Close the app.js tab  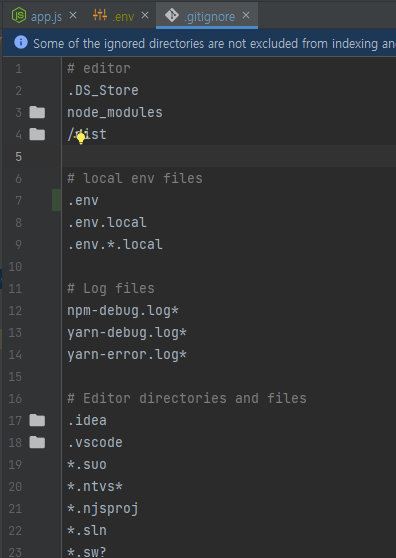73,15
